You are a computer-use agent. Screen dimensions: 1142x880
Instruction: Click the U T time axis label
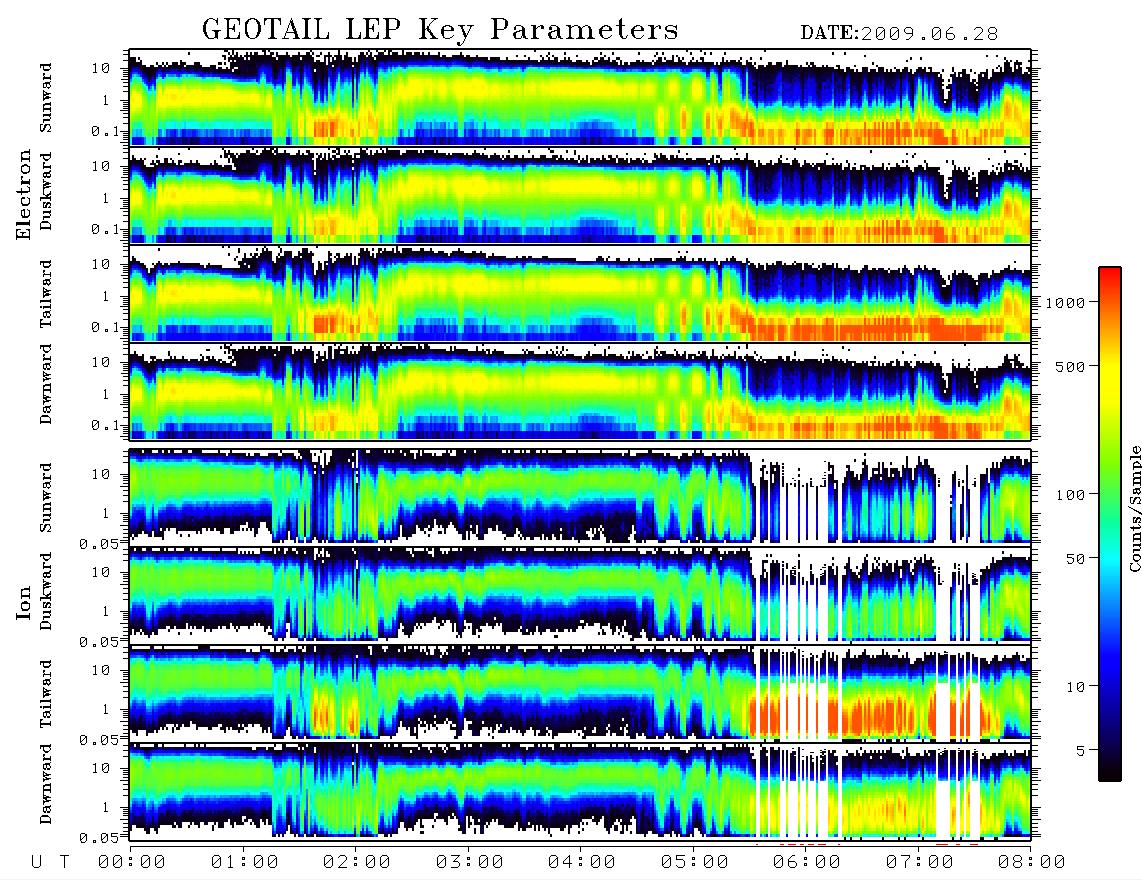(51, 863)
